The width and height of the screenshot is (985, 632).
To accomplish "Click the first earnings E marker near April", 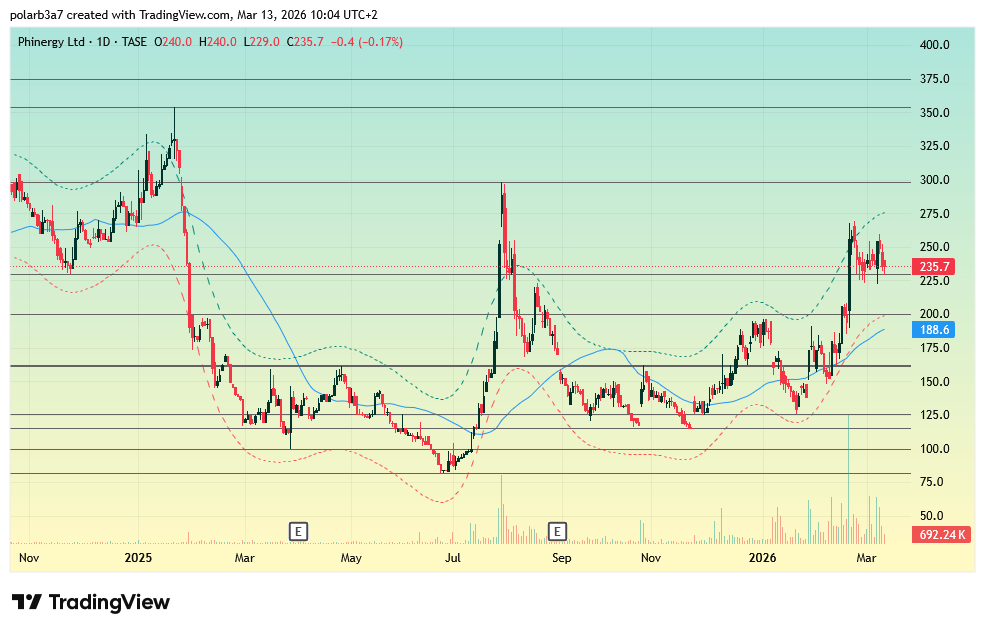I will click(x=298, y=532).
